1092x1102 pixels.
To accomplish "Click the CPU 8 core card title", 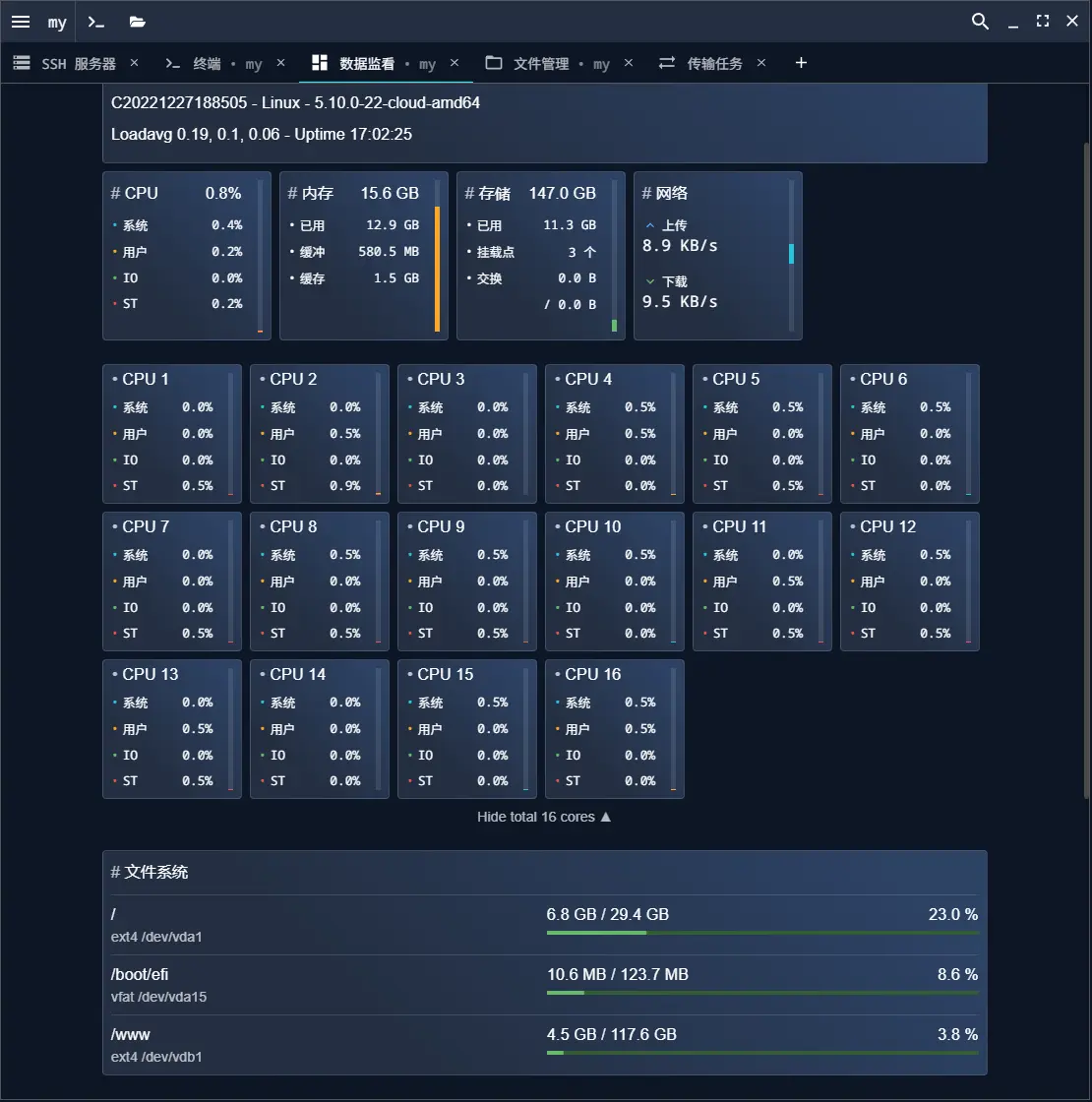I will [x=293, y=526].
